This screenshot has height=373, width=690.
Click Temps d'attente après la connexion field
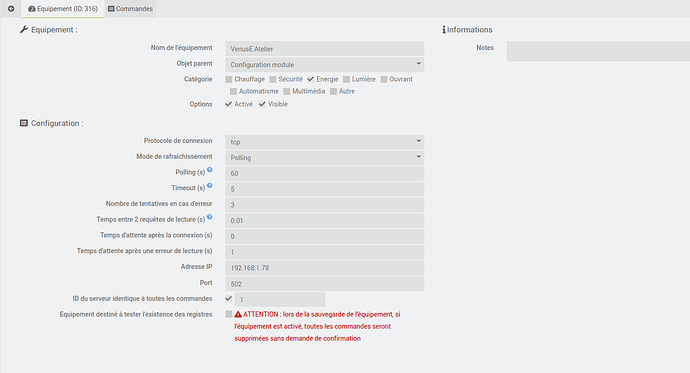point(325,236)
